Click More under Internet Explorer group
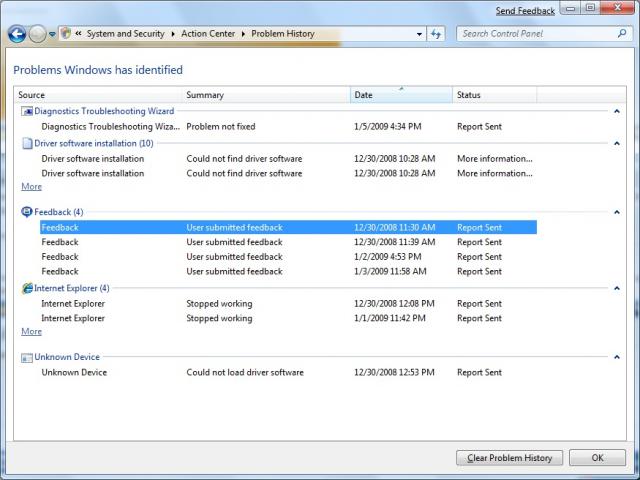Image resolution: width=640 pixels, height=480 pixels. (x=31, y=331)
